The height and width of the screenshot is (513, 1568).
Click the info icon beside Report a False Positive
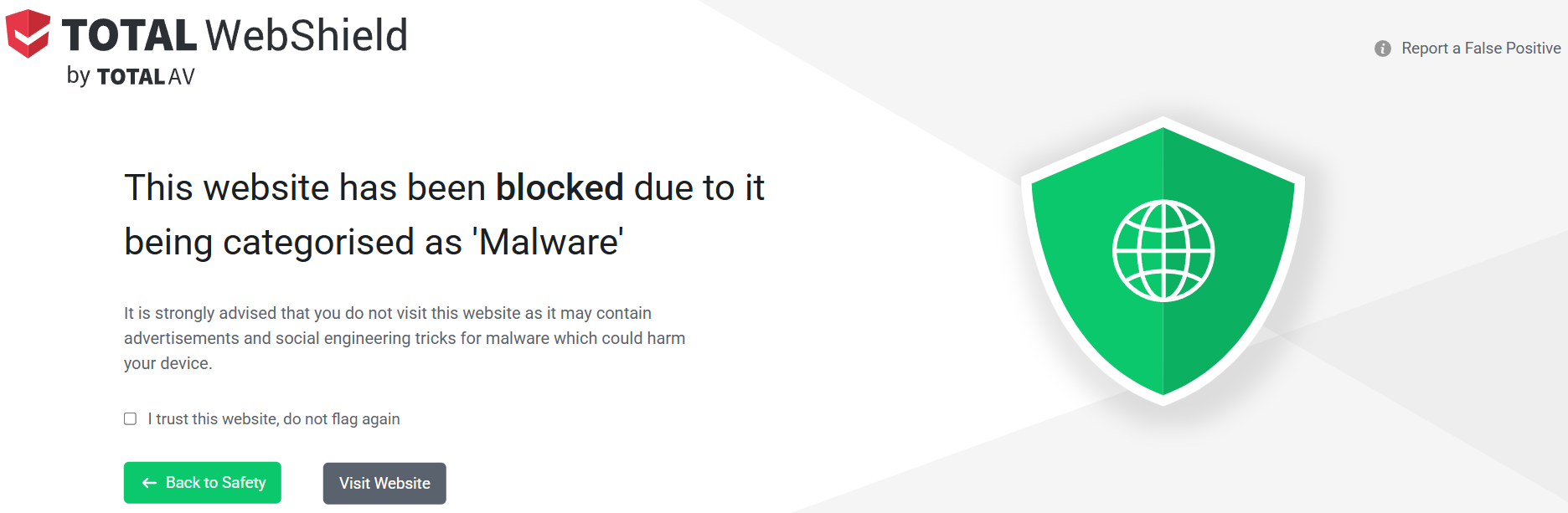coord(1383,49)
